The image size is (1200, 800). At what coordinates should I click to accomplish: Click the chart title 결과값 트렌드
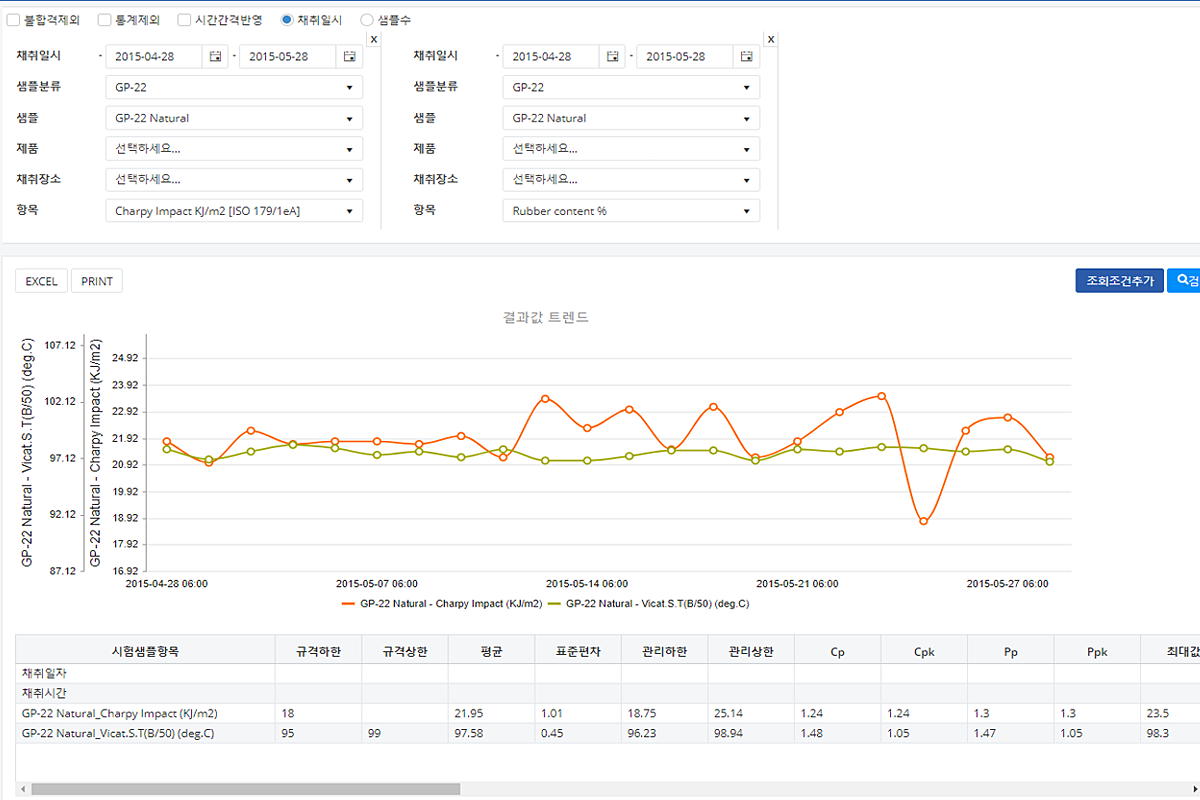(546, 318)
